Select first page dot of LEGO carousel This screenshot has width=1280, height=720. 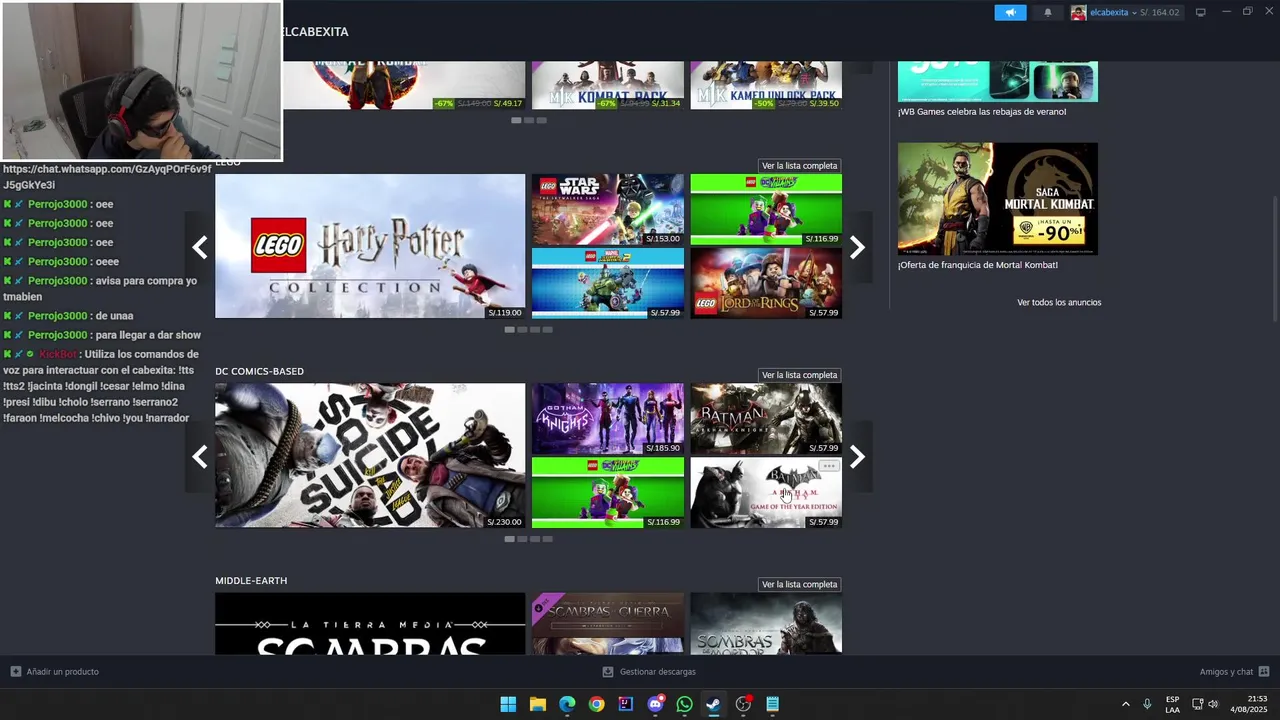510,329
